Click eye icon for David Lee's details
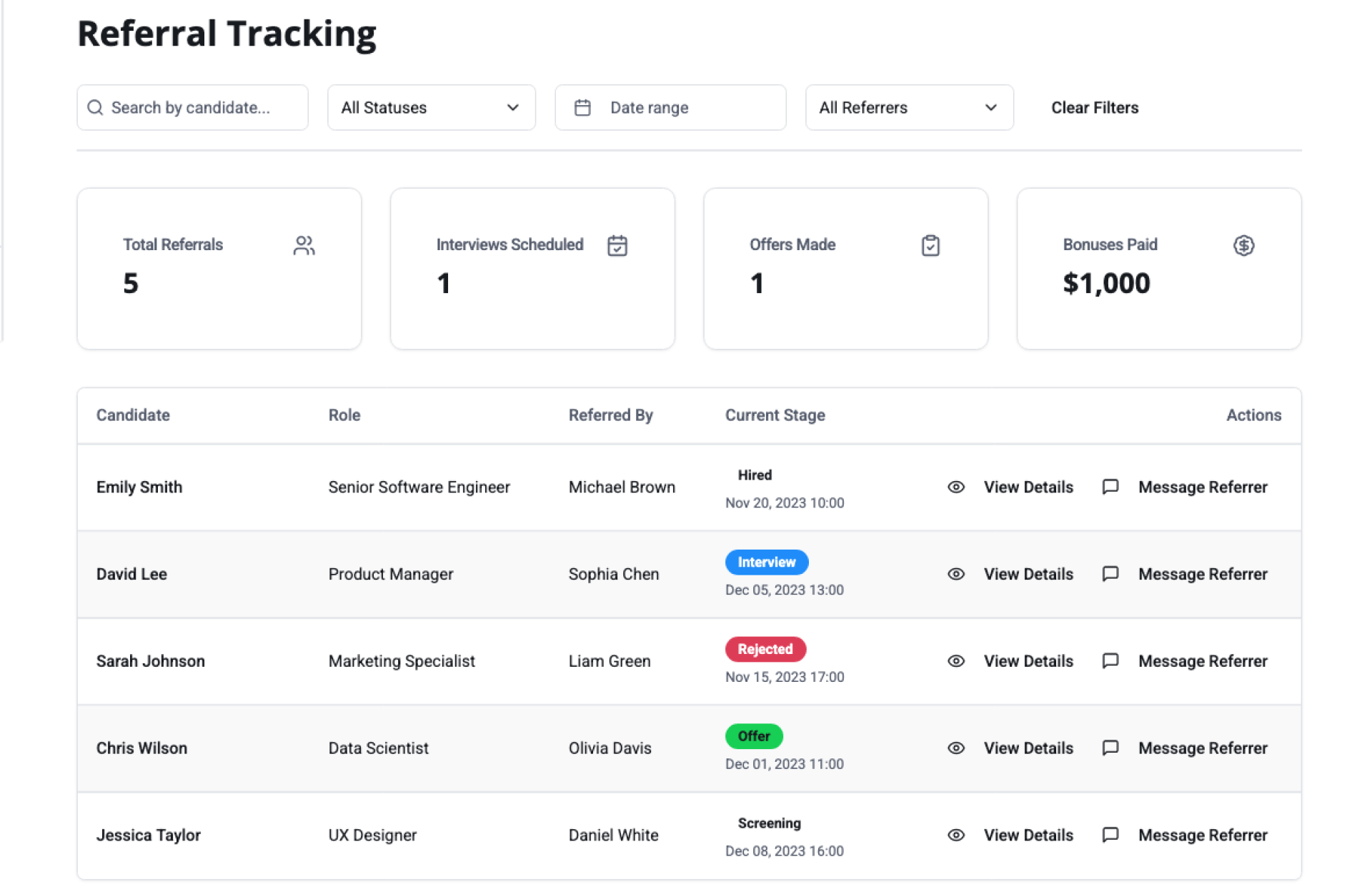Viewport: 1372px width, 892px height. (x=955, y=574)
